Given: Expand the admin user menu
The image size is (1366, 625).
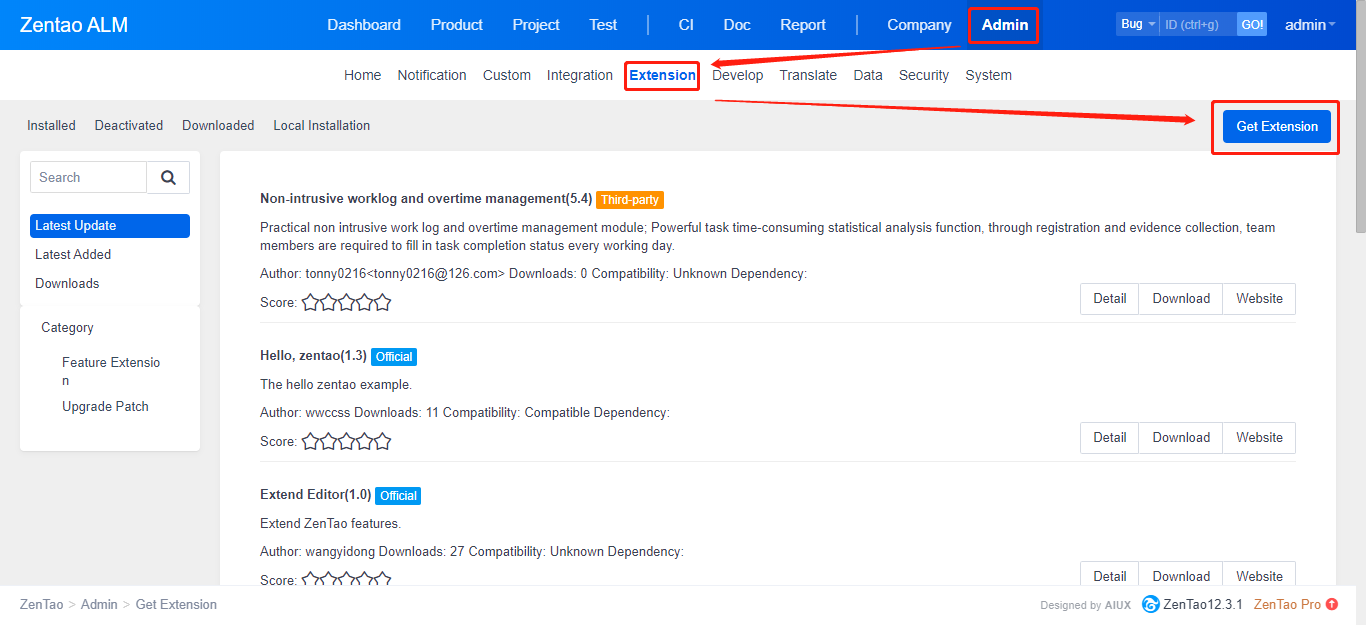Looking at the screenshot, I should pyautogui.click(x=1310, y=25).
